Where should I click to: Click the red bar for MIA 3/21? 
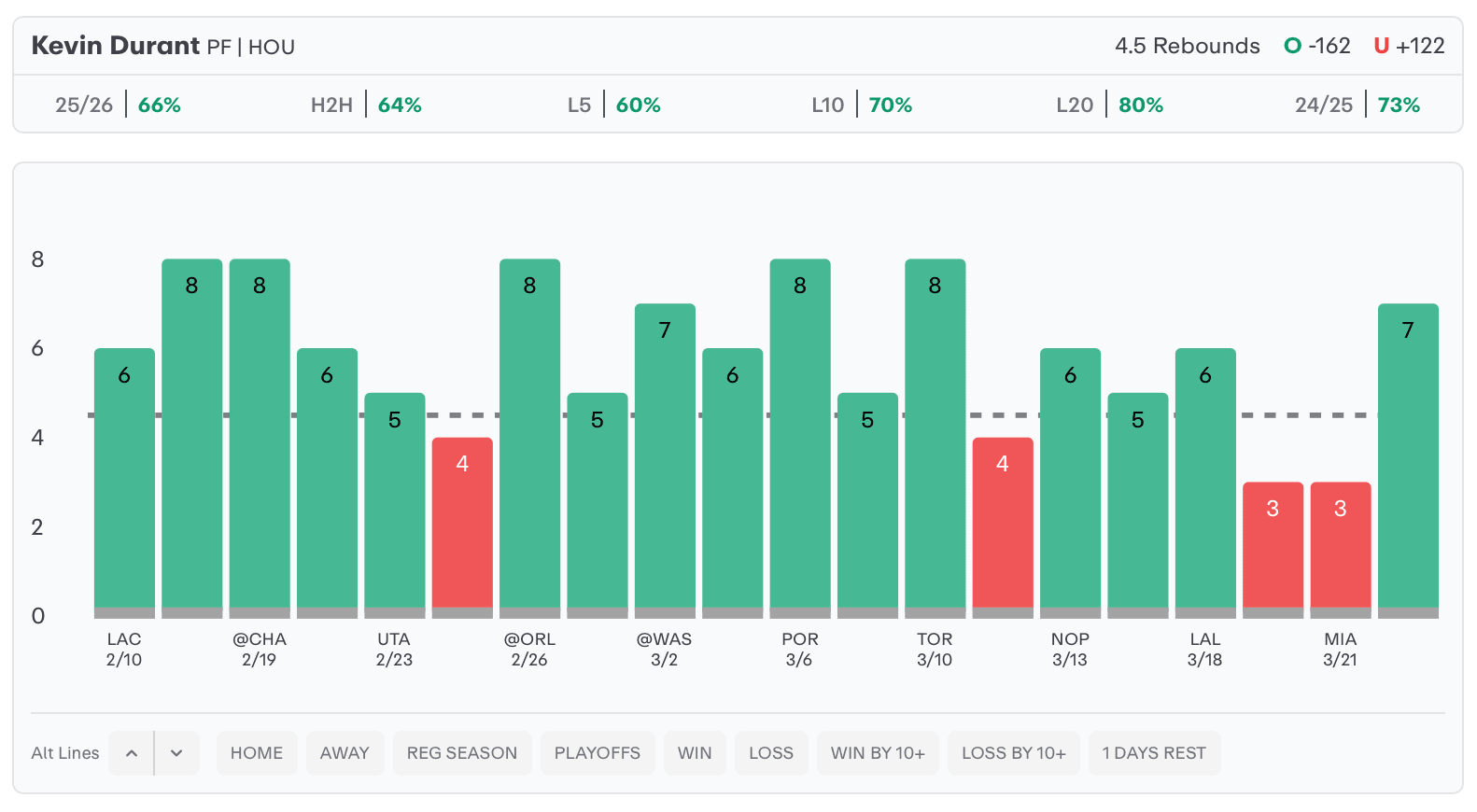1340,546
